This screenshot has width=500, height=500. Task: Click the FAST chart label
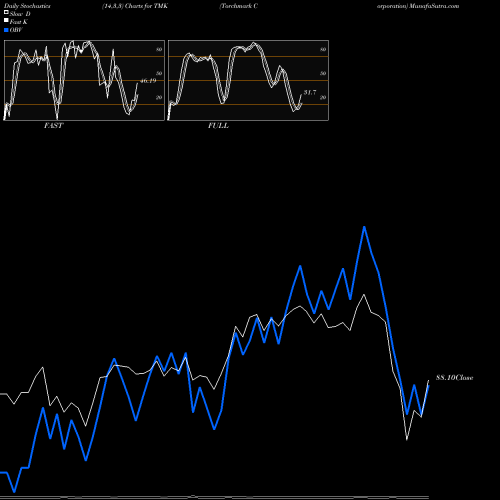pos(53,126)
